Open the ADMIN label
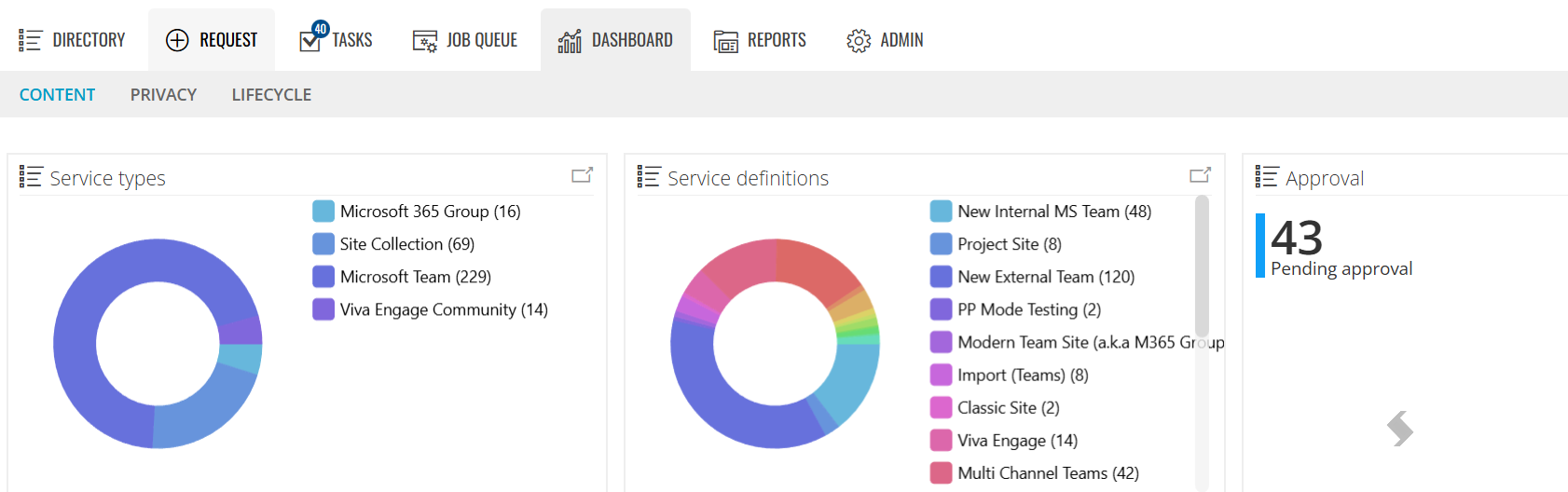This screenshot has height=492, width=1568. point(901,40)
